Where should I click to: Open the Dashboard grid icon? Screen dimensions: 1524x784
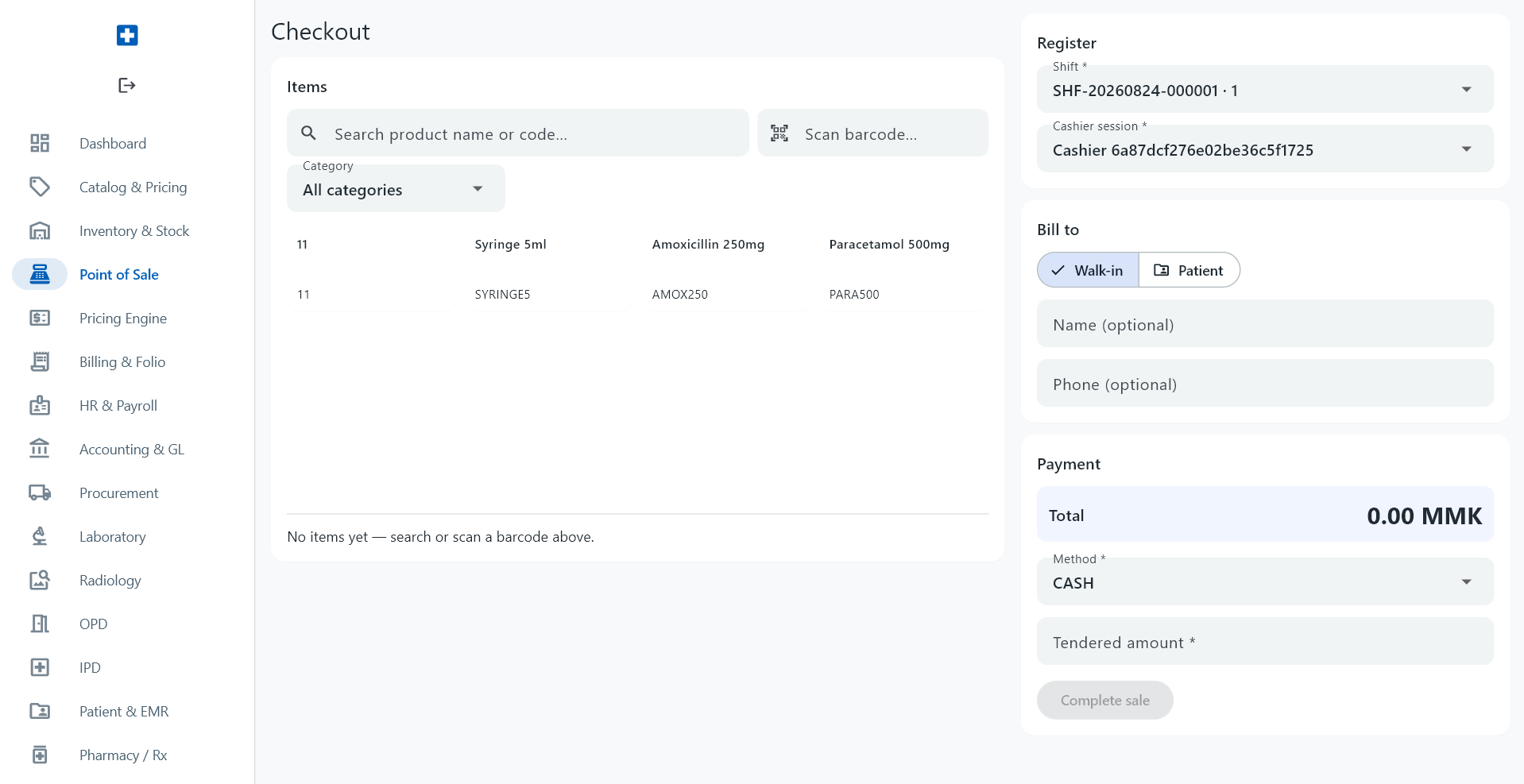point(40,143)
